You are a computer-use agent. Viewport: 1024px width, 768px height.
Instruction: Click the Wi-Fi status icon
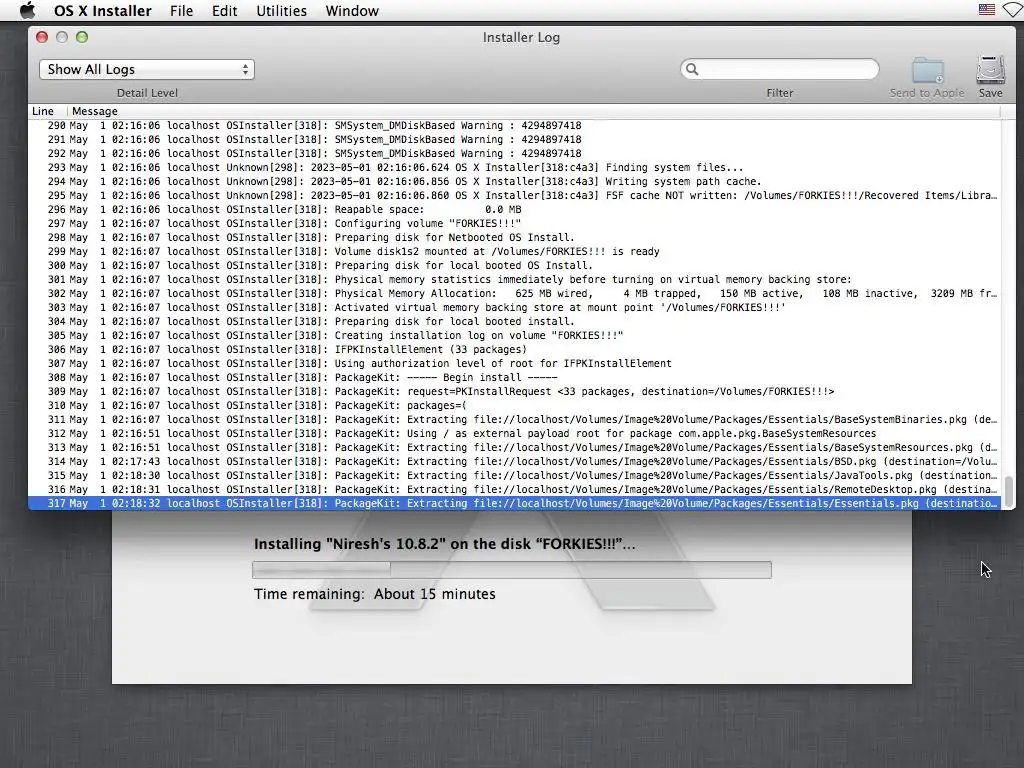[1014, 10]
